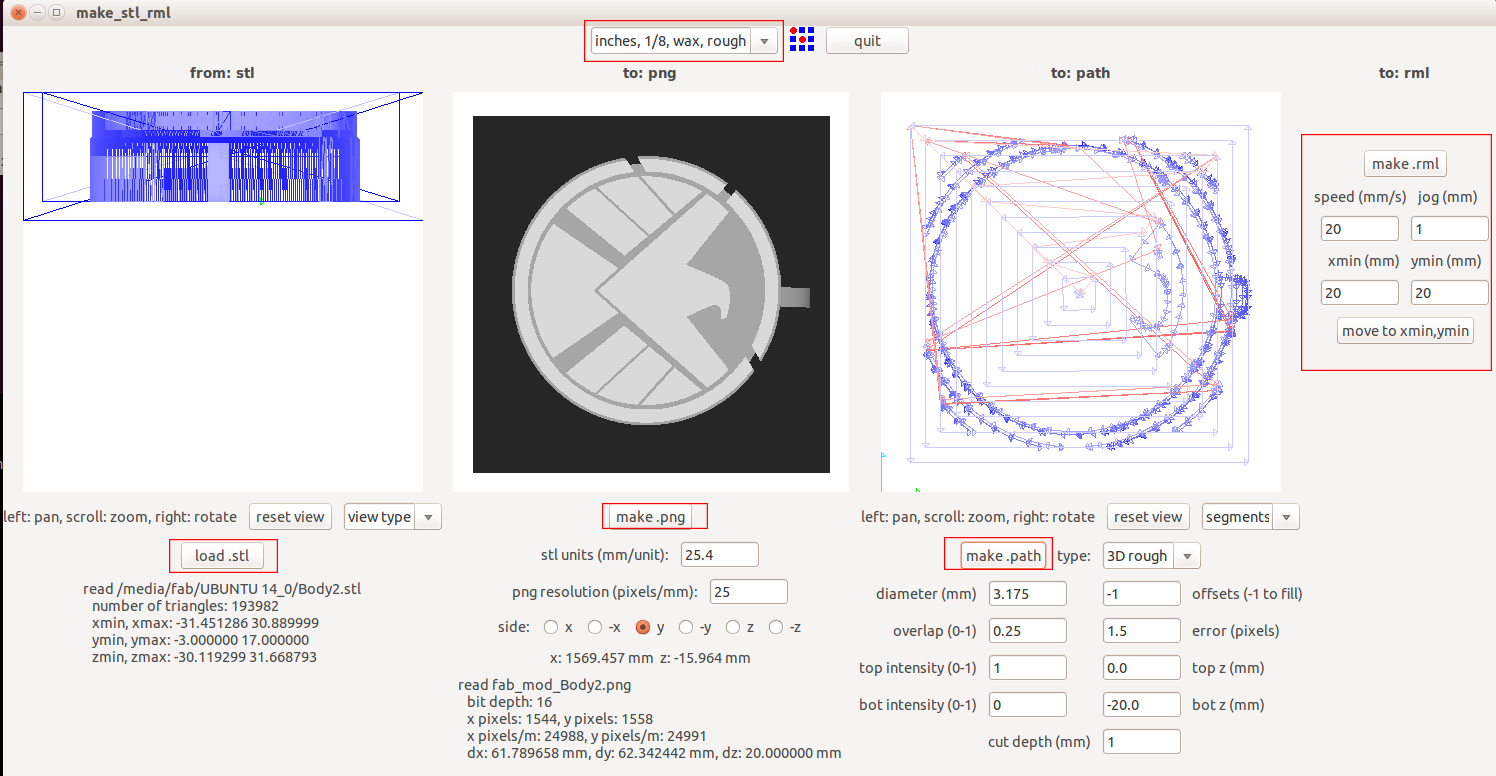This screenshot has height=776, width=1496.
Task: Click the overlap (0-1) input field
Action: 1028,631
